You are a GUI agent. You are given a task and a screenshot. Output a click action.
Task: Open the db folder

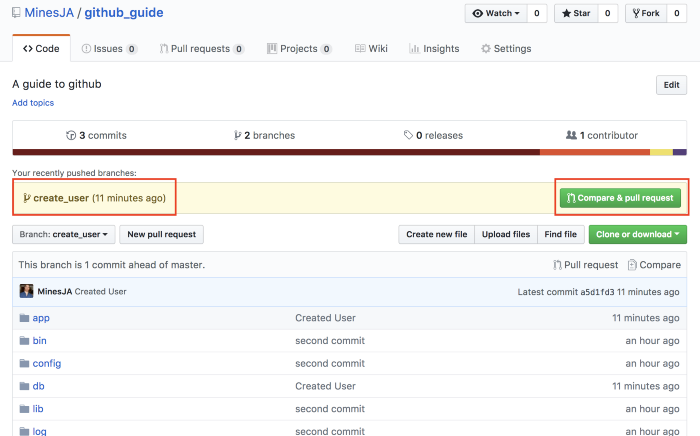point(38,386)
